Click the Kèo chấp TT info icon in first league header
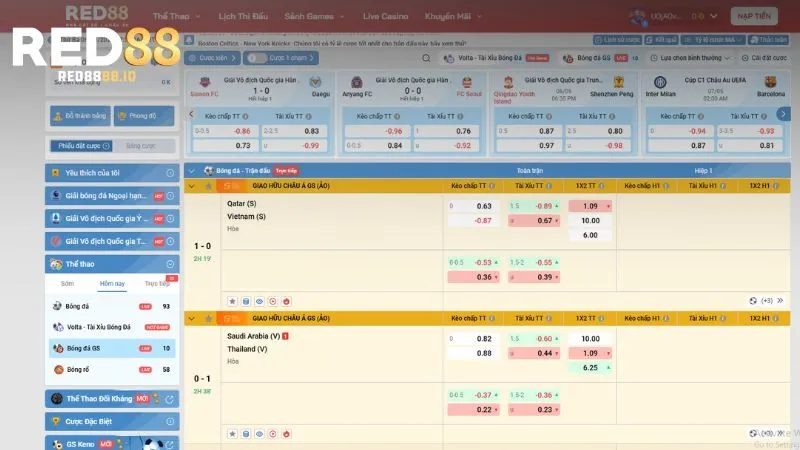Screen dimensions: 800x450 [492, 186]
